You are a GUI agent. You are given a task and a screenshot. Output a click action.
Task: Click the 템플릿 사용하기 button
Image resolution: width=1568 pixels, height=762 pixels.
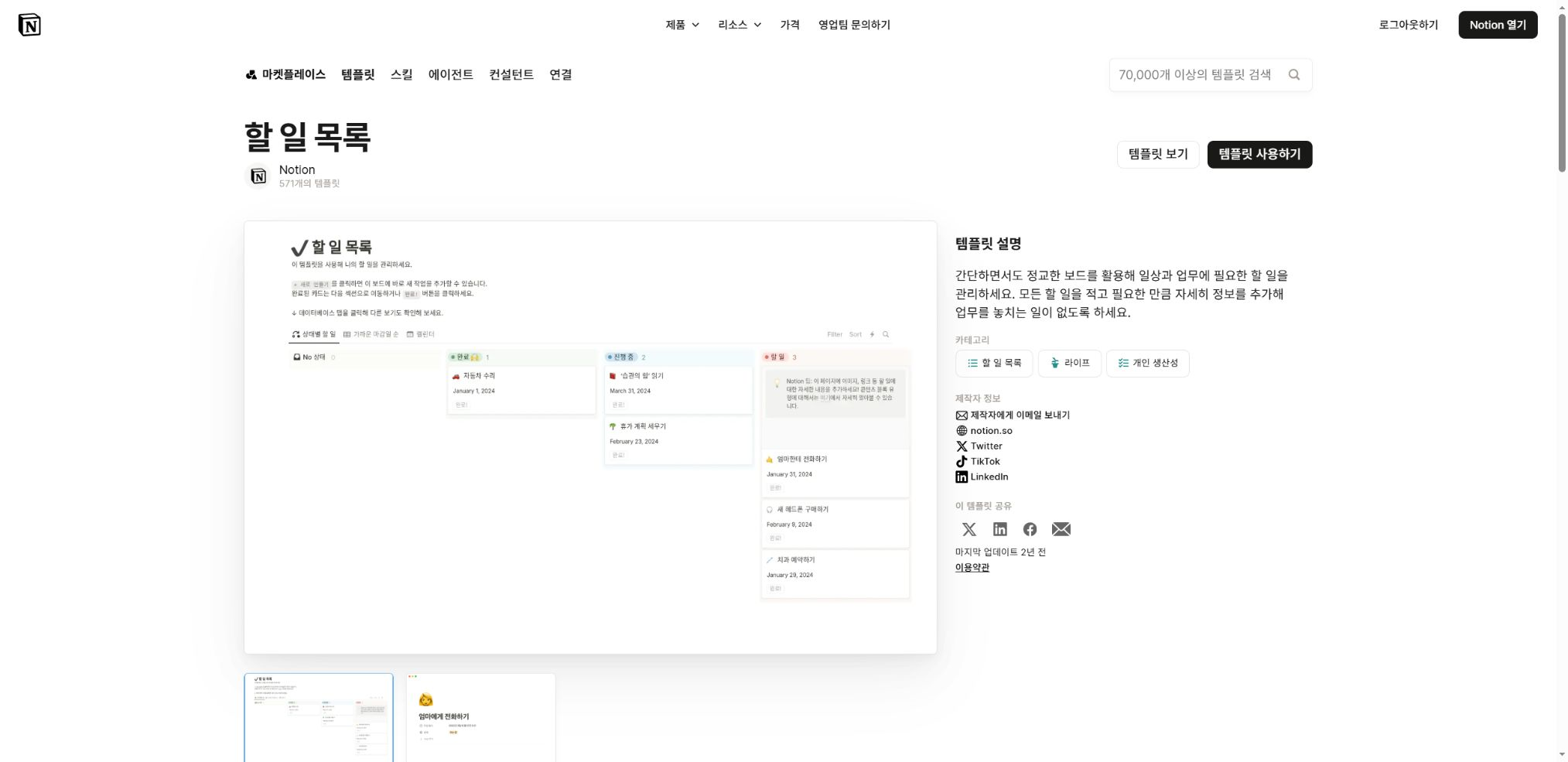pos(1259,154)
